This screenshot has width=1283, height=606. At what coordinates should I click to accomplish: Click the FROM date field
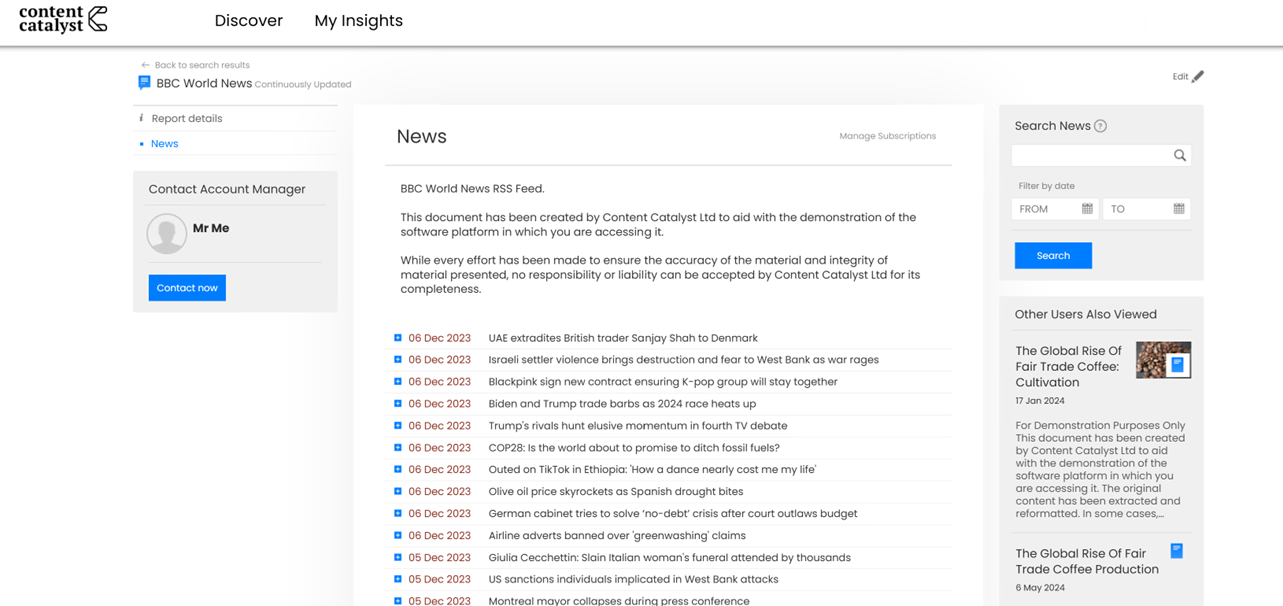(x=1055, y=209)
